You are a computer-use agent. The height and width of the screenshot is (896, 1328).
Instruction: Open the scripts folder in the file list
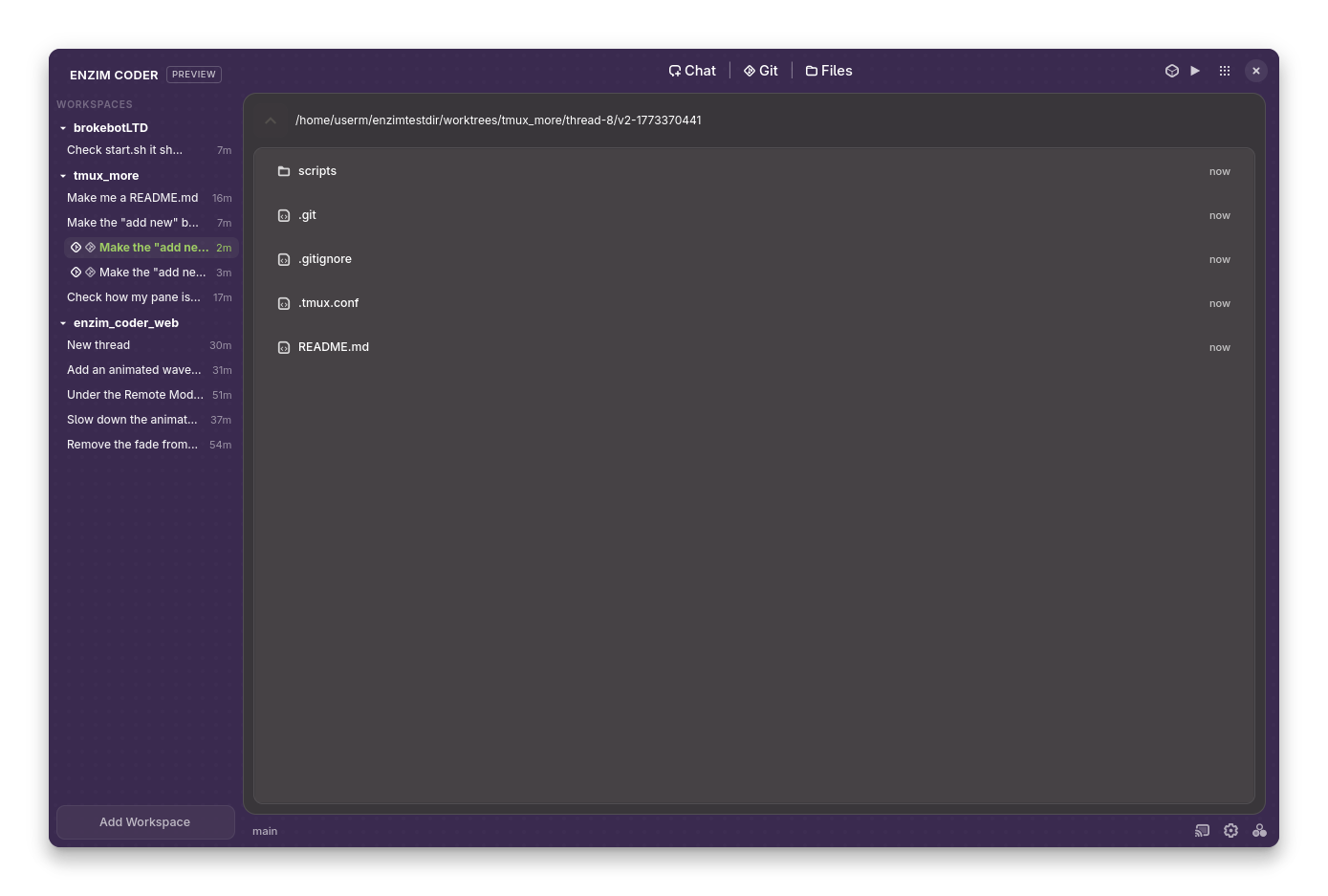click(316, 170)
